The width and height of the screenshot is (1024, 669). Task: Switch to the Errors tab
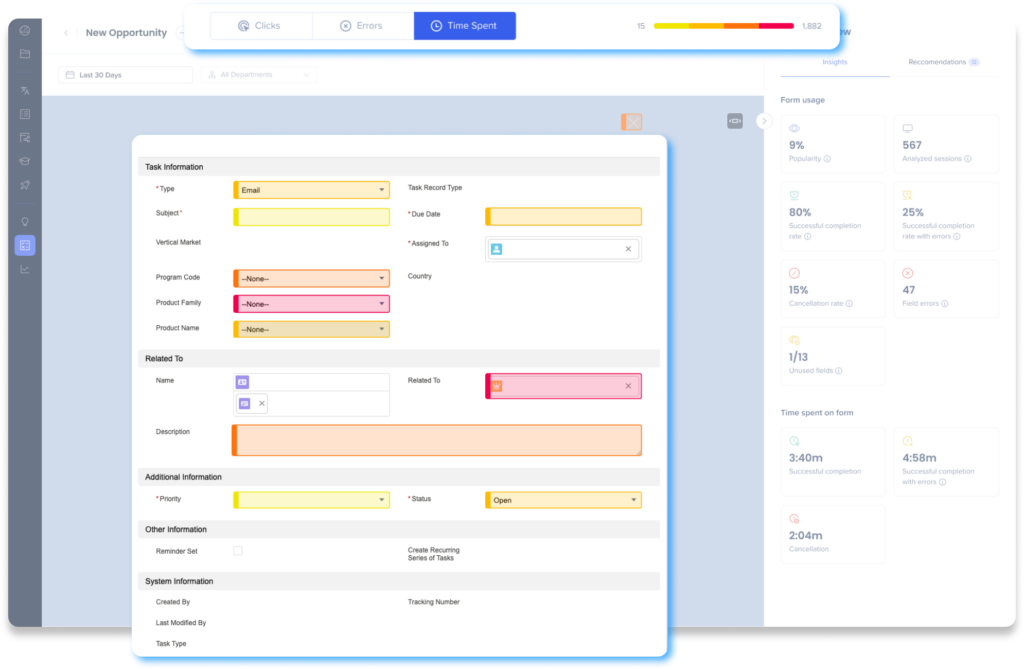click(x=362, y=25)
